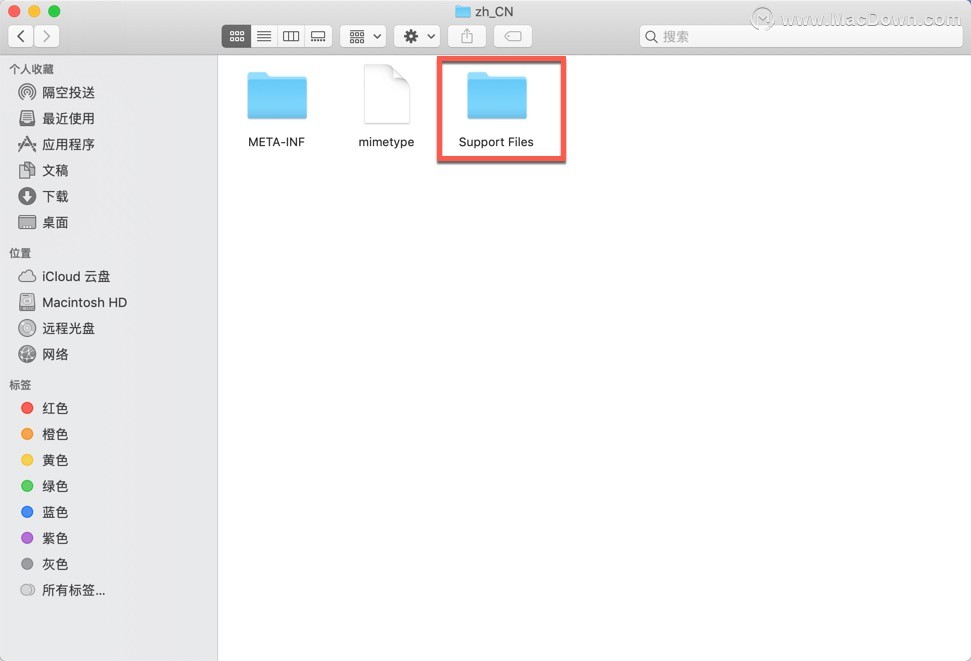Screen dimensions: 971x661
Task: Click the mimetype file name label
Action: coord(386,142)
